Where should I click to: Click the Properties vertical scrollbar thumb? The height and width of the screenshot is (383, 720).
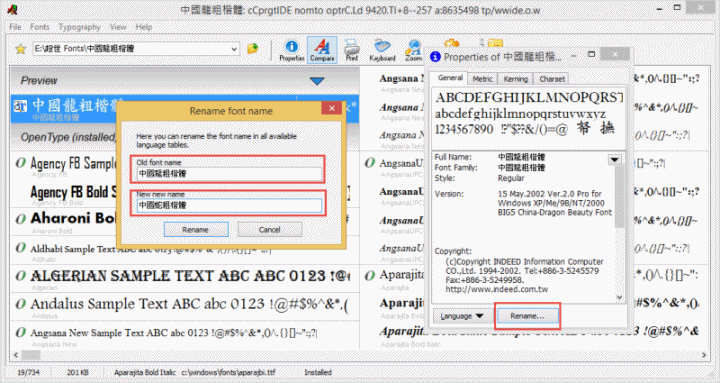click(619, 197)
